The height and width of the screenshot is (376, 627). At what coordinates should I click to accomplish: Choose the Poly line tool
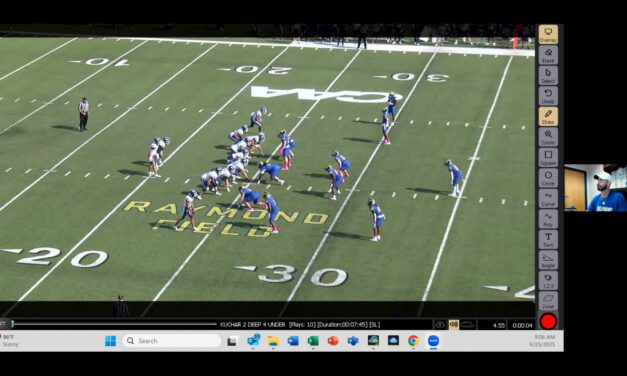click(x=548, y=219)
